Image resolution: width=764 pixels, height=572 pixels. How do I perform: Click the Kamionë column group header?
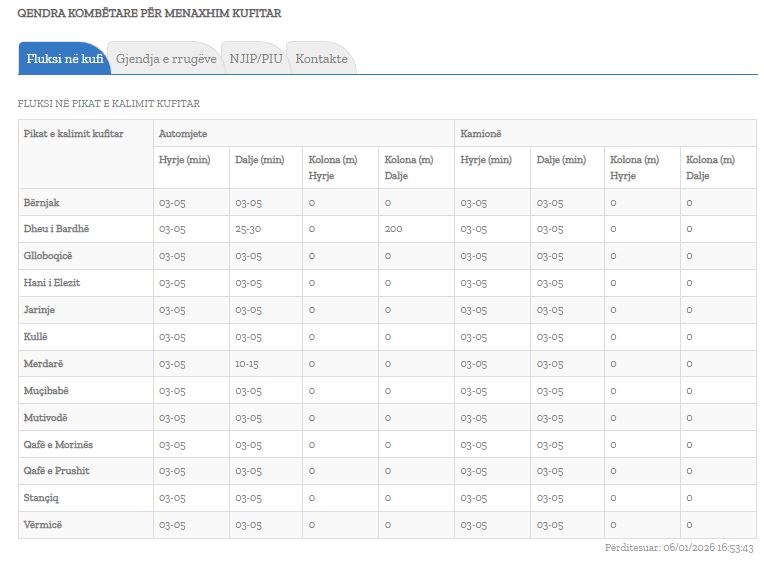click(479, 133)
